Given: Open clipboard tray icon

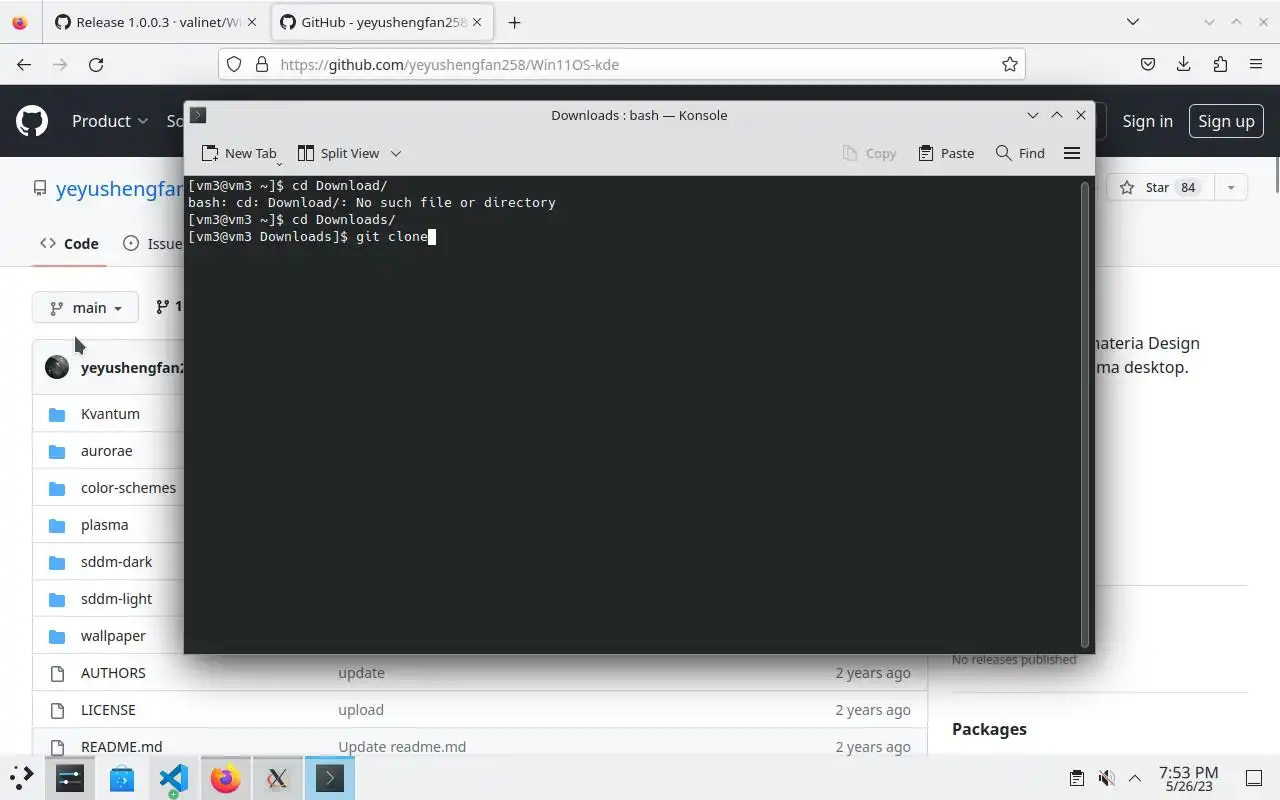Looking at the screenshot, I should coord(1077,778).
